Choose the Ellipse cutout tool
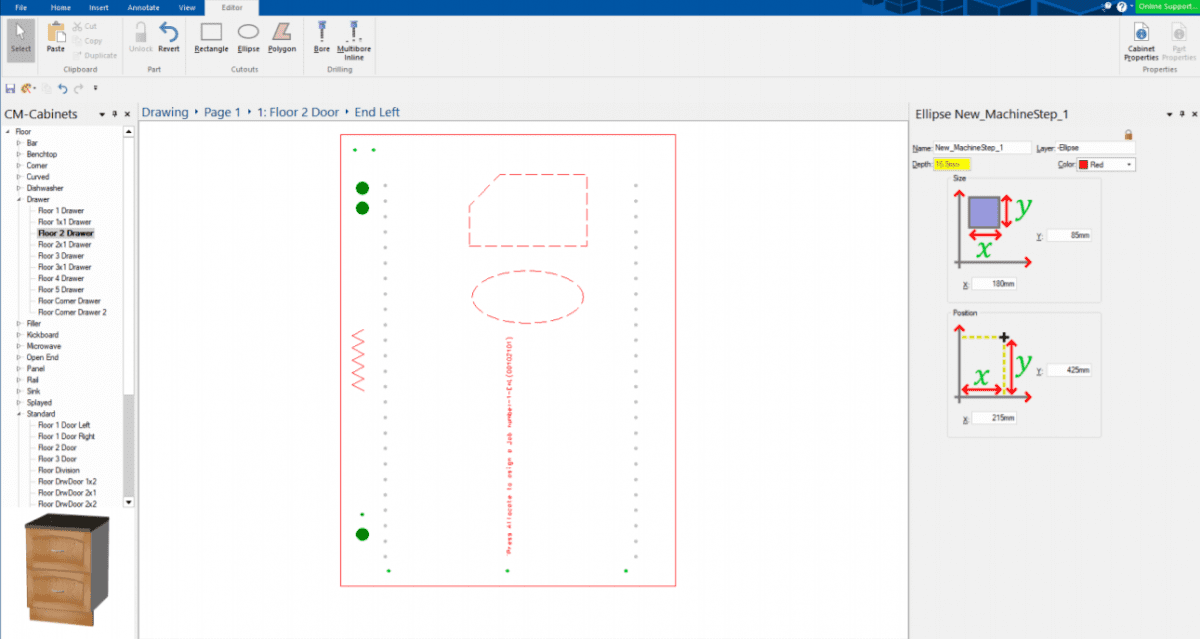The height and width of the screenshot is (639, 1200). coord(248,37)
